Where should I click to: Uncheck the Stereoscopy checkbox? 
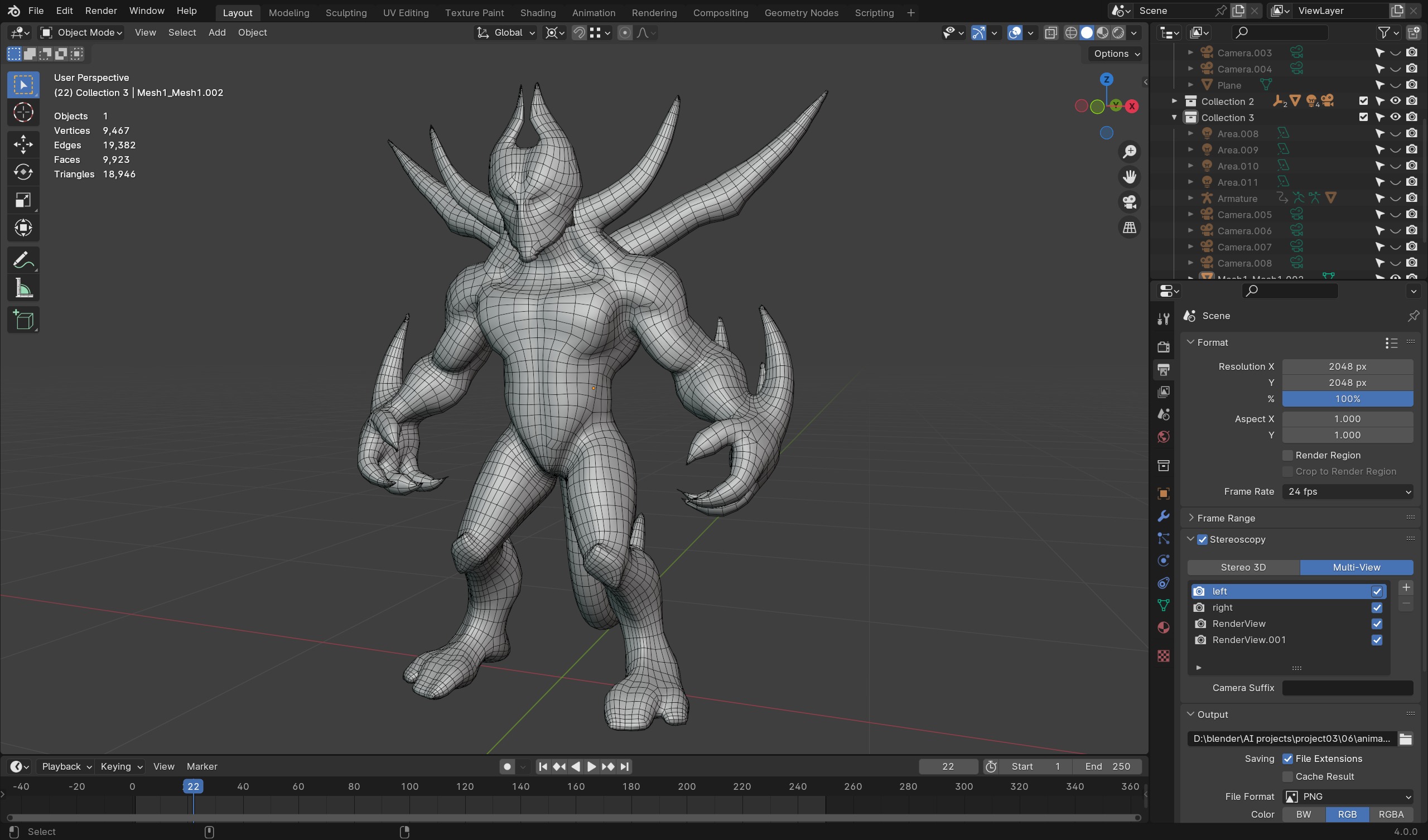coord(1202,539)
